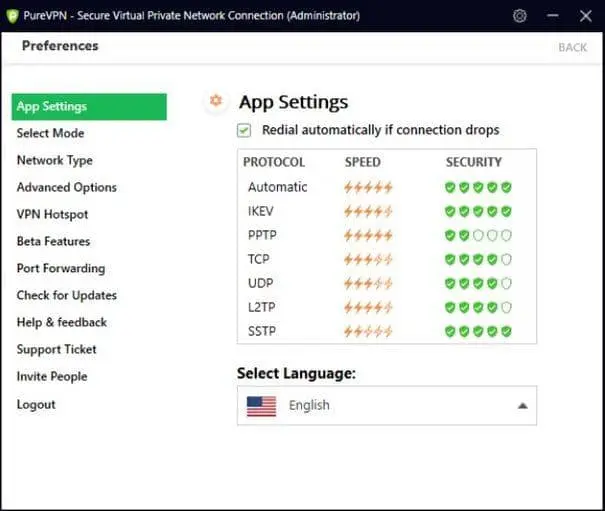Open Beta Features section
This screenshot has width=605, height=511.
coord(53,242)
